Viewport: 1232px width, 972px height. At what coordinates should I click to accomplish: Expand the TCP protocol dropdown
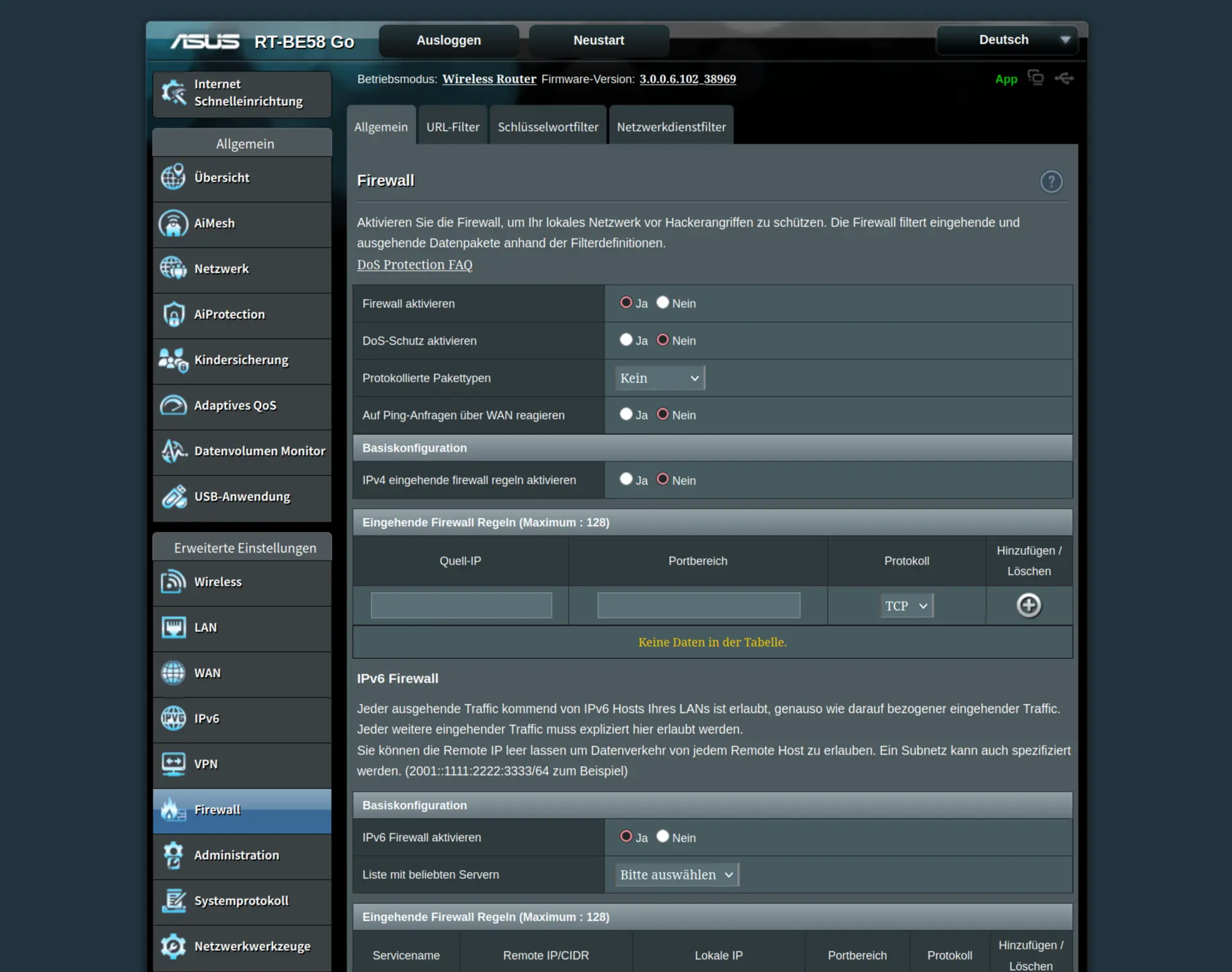pos(906,606)
